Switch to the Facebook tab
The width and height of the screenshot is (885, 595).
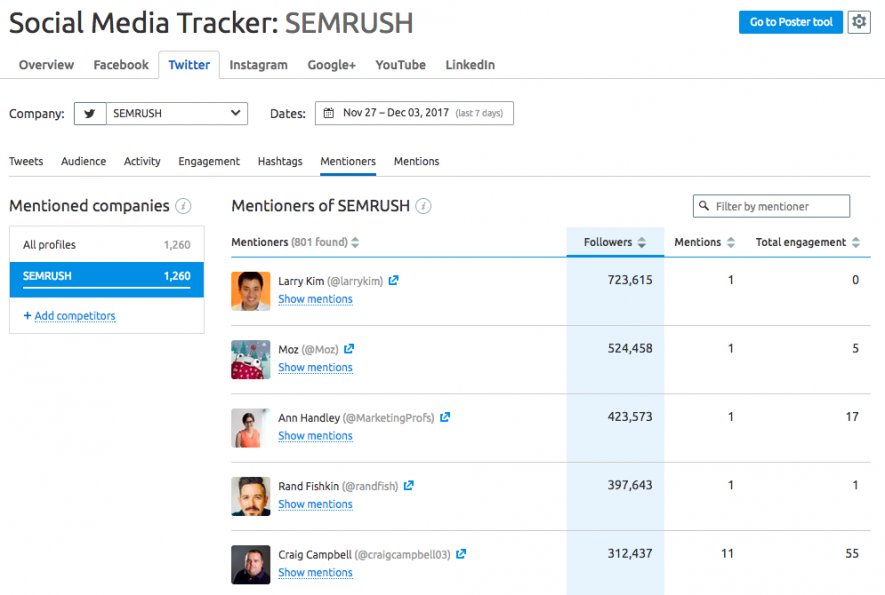click(x=121, y=65)
